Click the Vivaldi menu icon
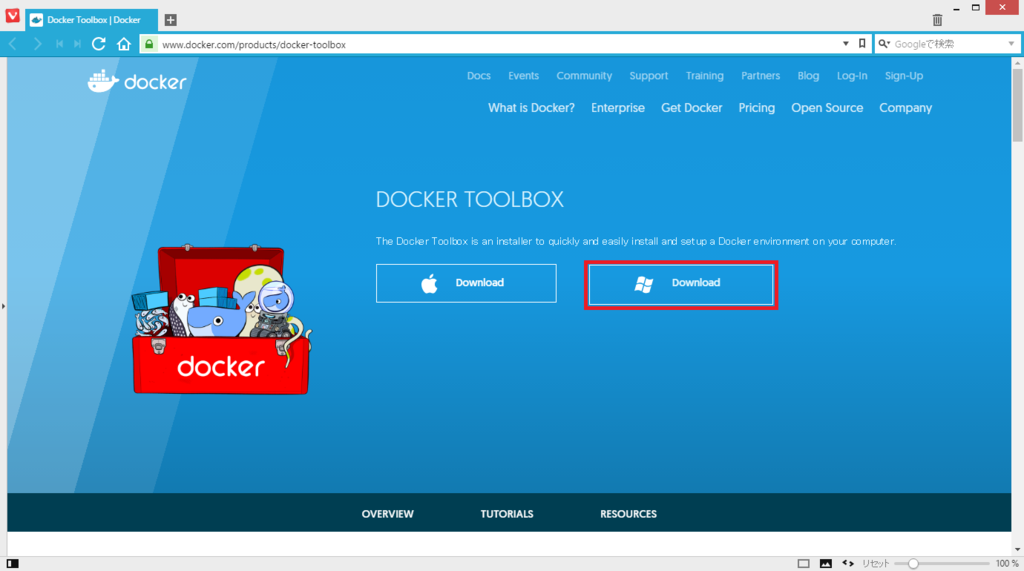 coord(12,16)
